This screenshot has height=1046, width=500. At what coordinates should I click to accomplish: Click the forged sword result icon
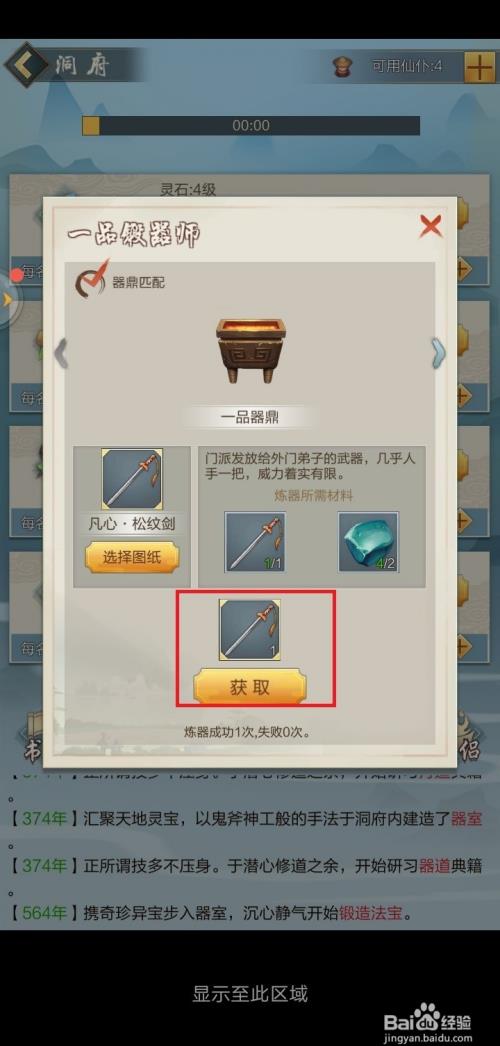click(250, 630)
